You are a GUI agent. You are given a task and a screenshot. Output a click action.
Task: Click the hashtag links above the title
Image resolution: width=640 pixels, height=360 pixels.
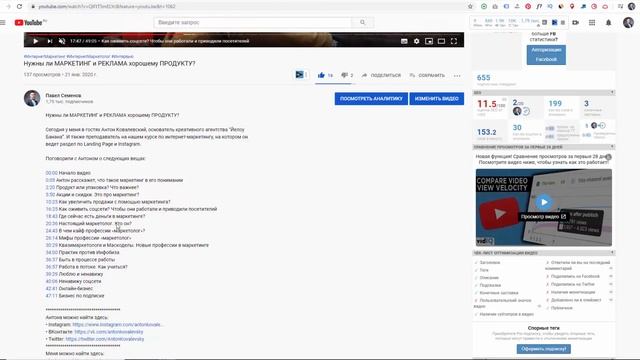coord(78,56)
